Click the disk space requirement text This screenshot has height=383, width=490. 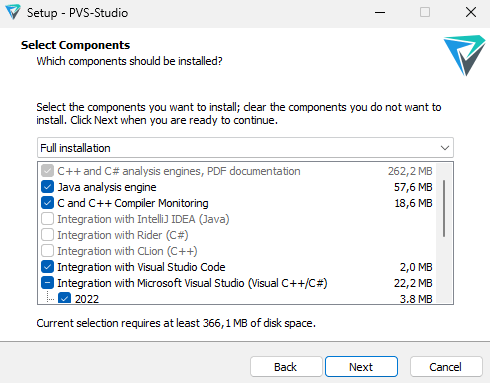[x=176, y=323]
